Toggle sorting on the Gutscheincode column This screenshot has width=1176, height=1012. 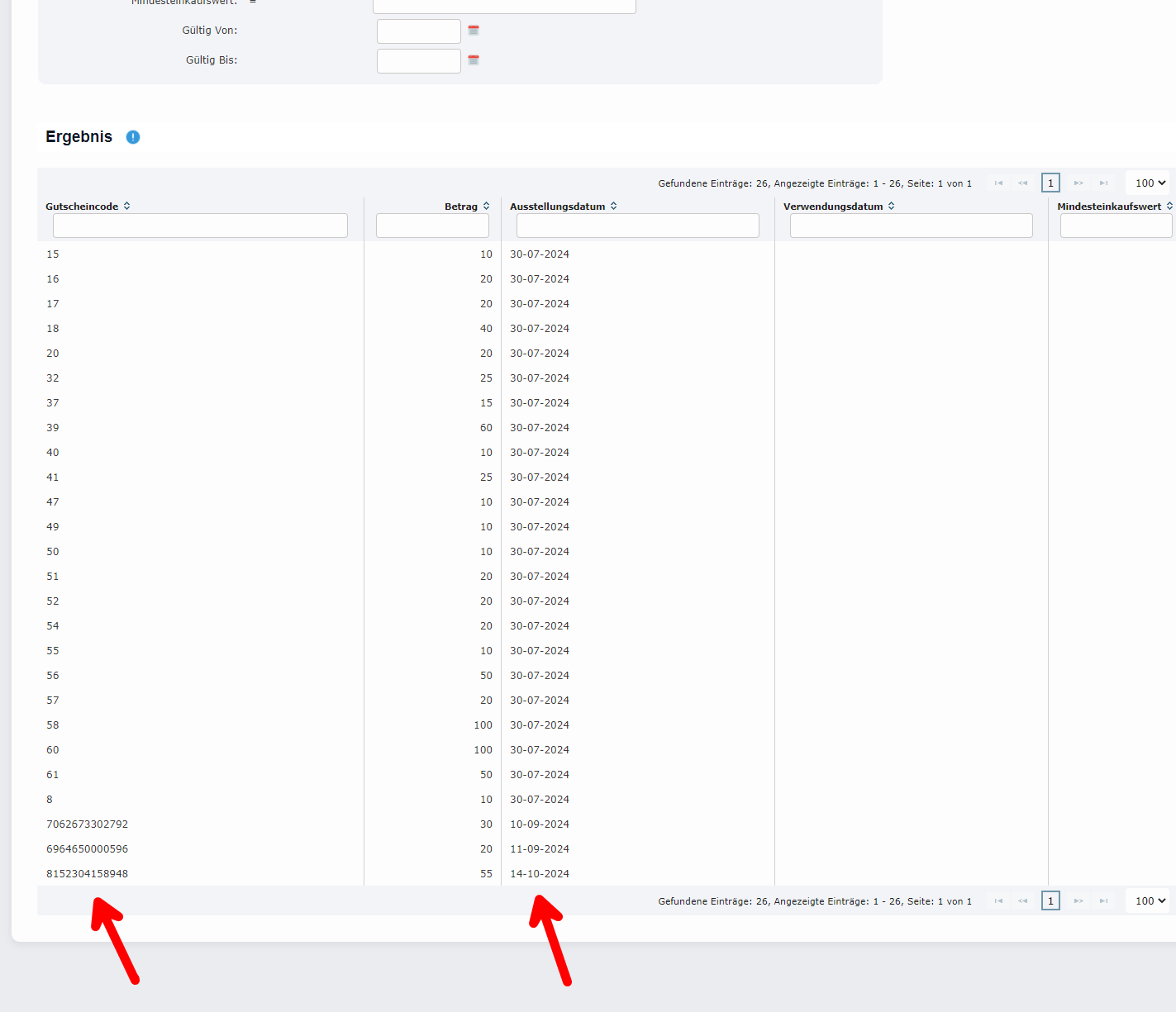click(x=127, y=206)
